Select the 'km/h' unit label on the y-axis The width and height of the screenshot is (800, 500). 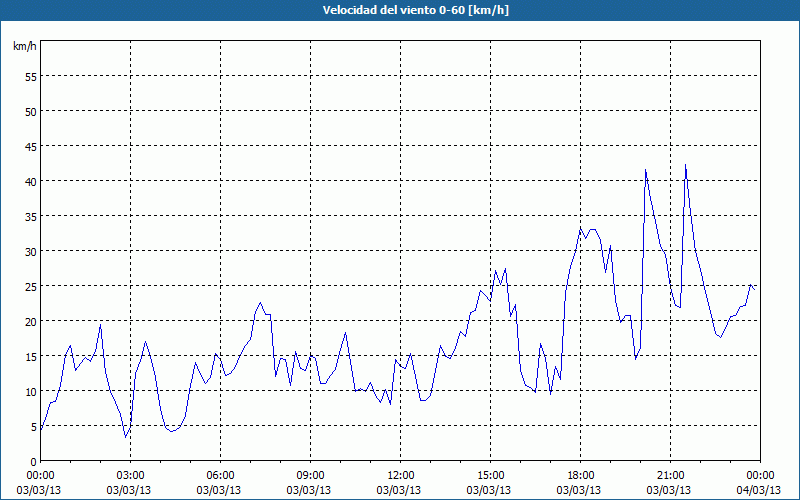24,46
